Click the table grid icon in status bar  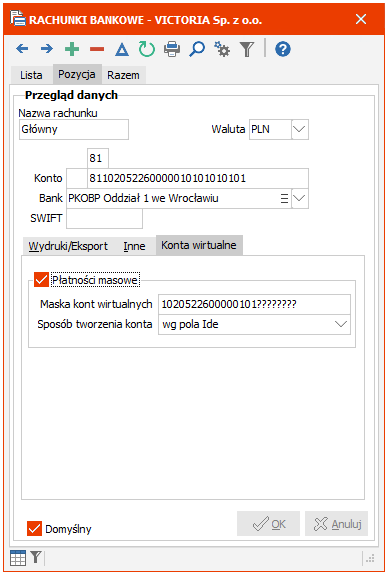[x=18, y=558]
